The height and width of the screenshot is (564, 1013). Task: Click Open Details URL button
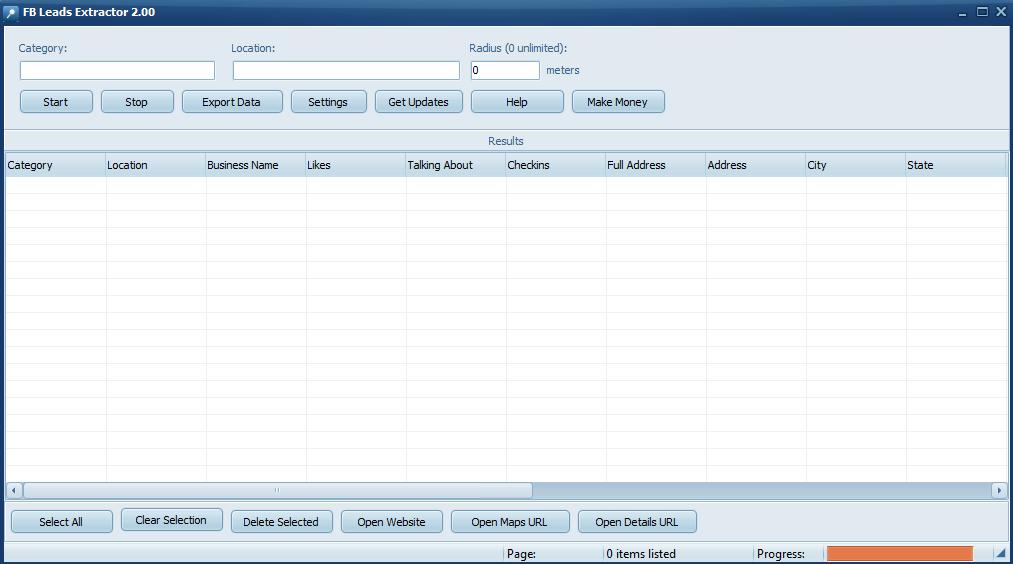637,522
